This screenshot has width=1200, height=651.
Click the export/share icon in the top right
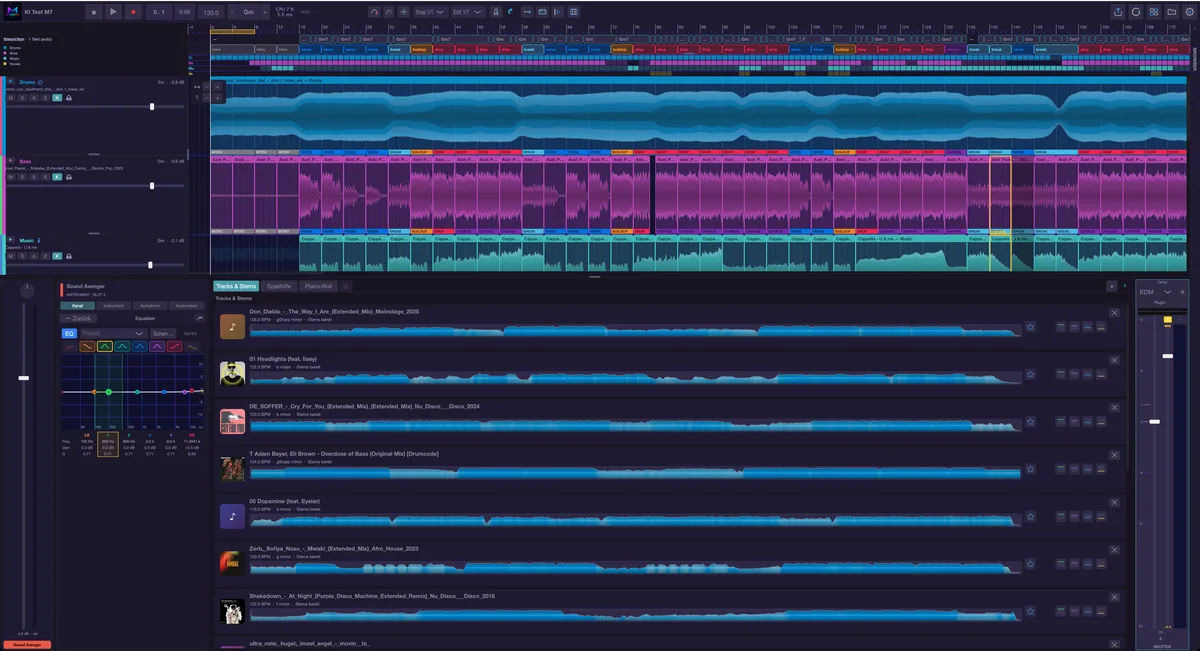coord(1117,12)
